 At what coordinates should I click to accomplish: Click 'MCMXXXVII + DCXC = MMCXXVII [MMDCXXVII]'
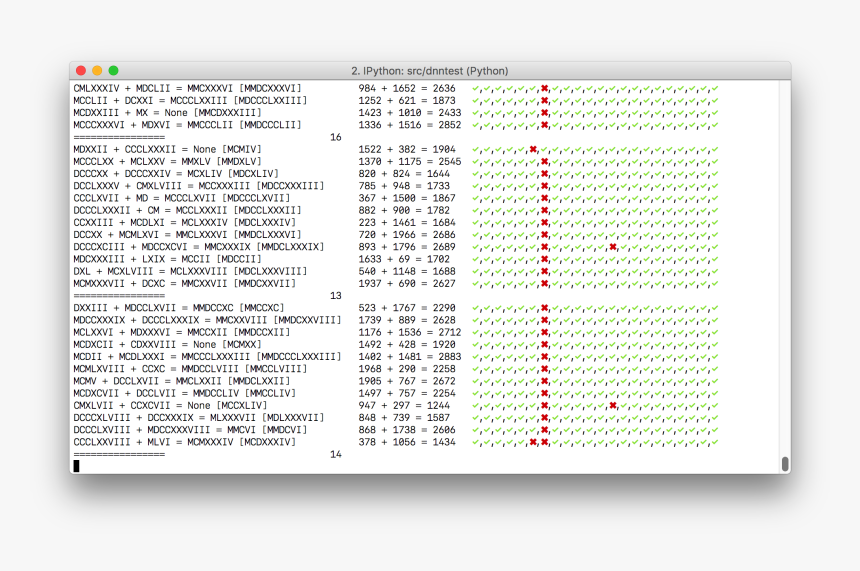185,283
